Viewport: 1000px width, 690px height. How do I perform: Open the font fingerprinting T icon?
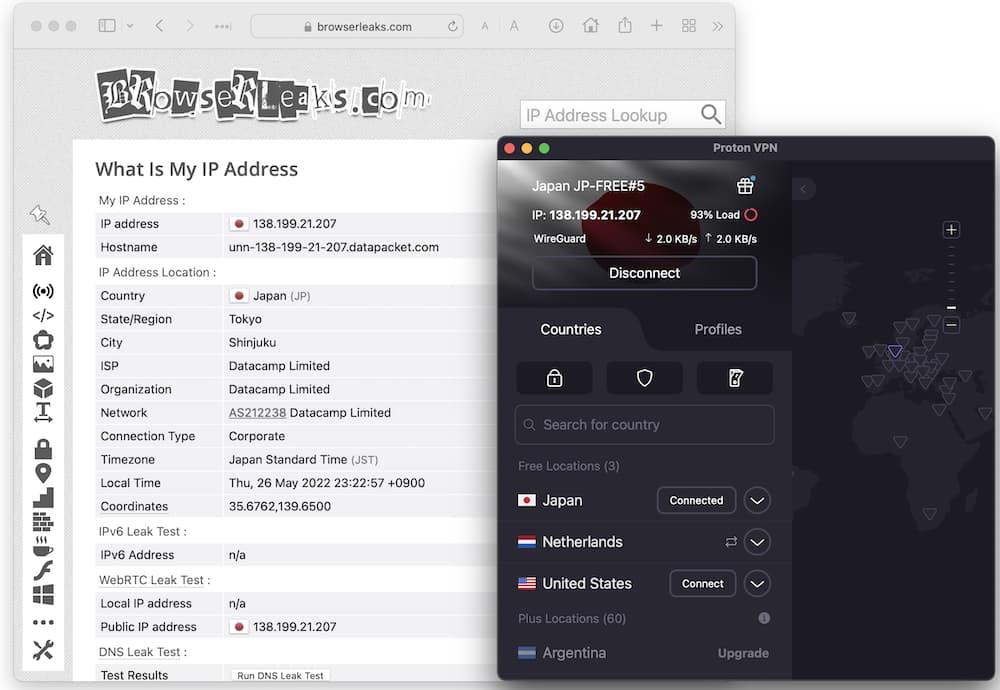tap(43, 413)
